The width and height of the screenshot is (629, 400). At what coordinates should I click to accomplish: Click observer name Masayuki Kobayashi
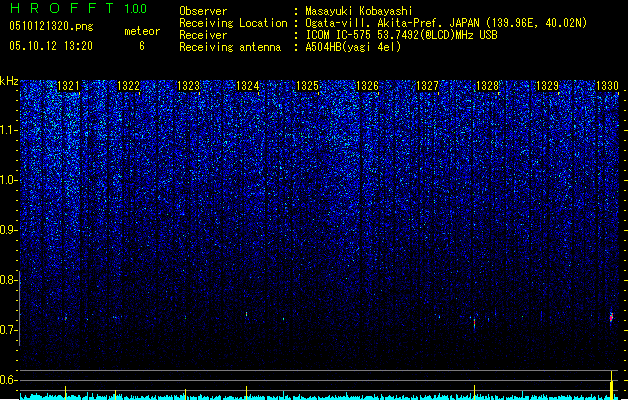tap(359, 11)
